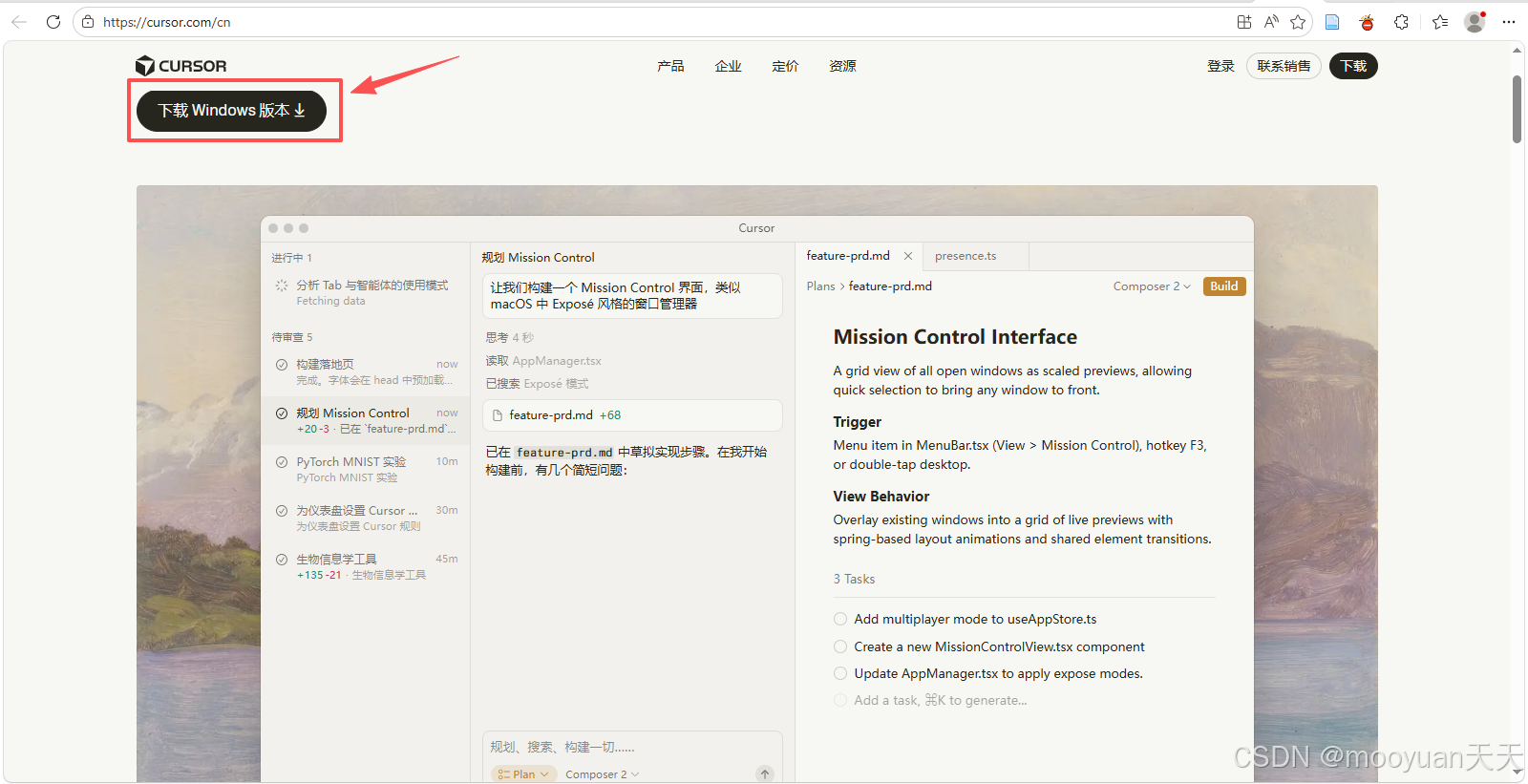Click the 联系销售 contact sales button

(x=1284, y=66)
